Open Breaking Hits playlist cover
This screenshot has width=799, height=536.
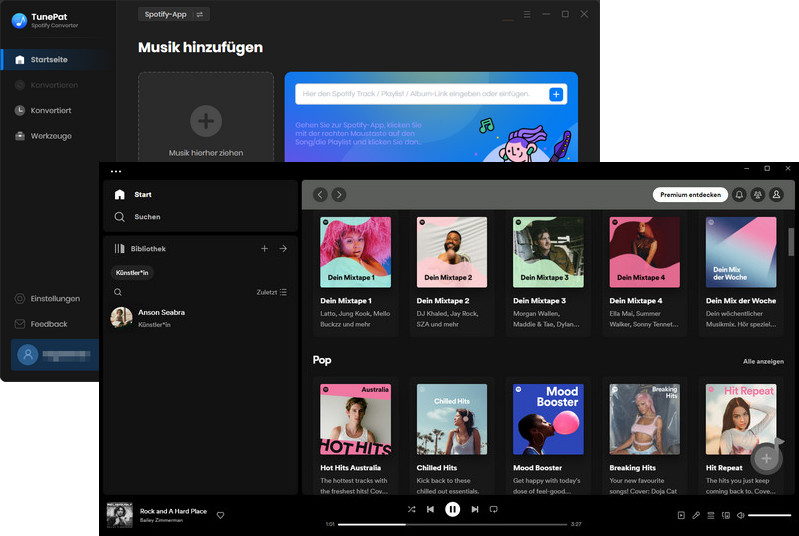tap(645, 419)
